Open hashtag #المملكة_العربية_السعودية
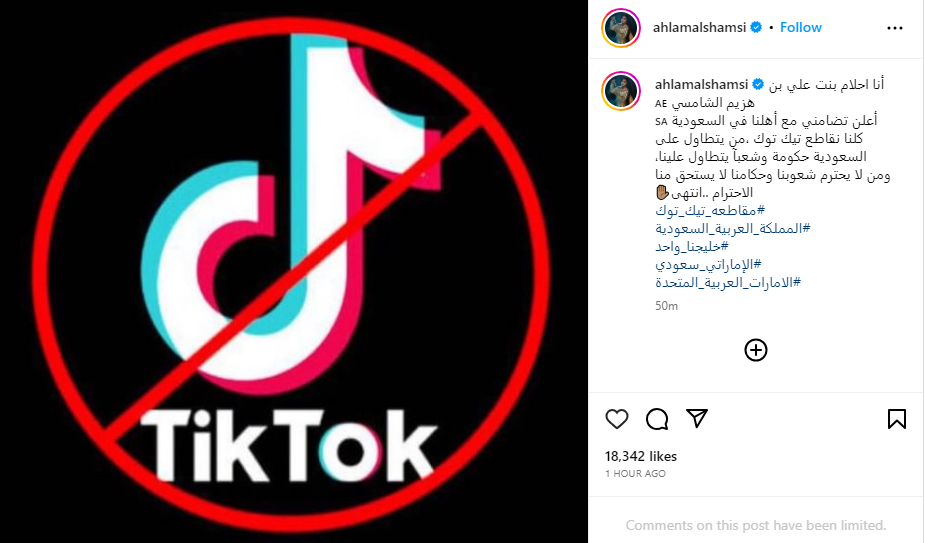925x543 pixels. pyautogui.click(x=733, y=228)
